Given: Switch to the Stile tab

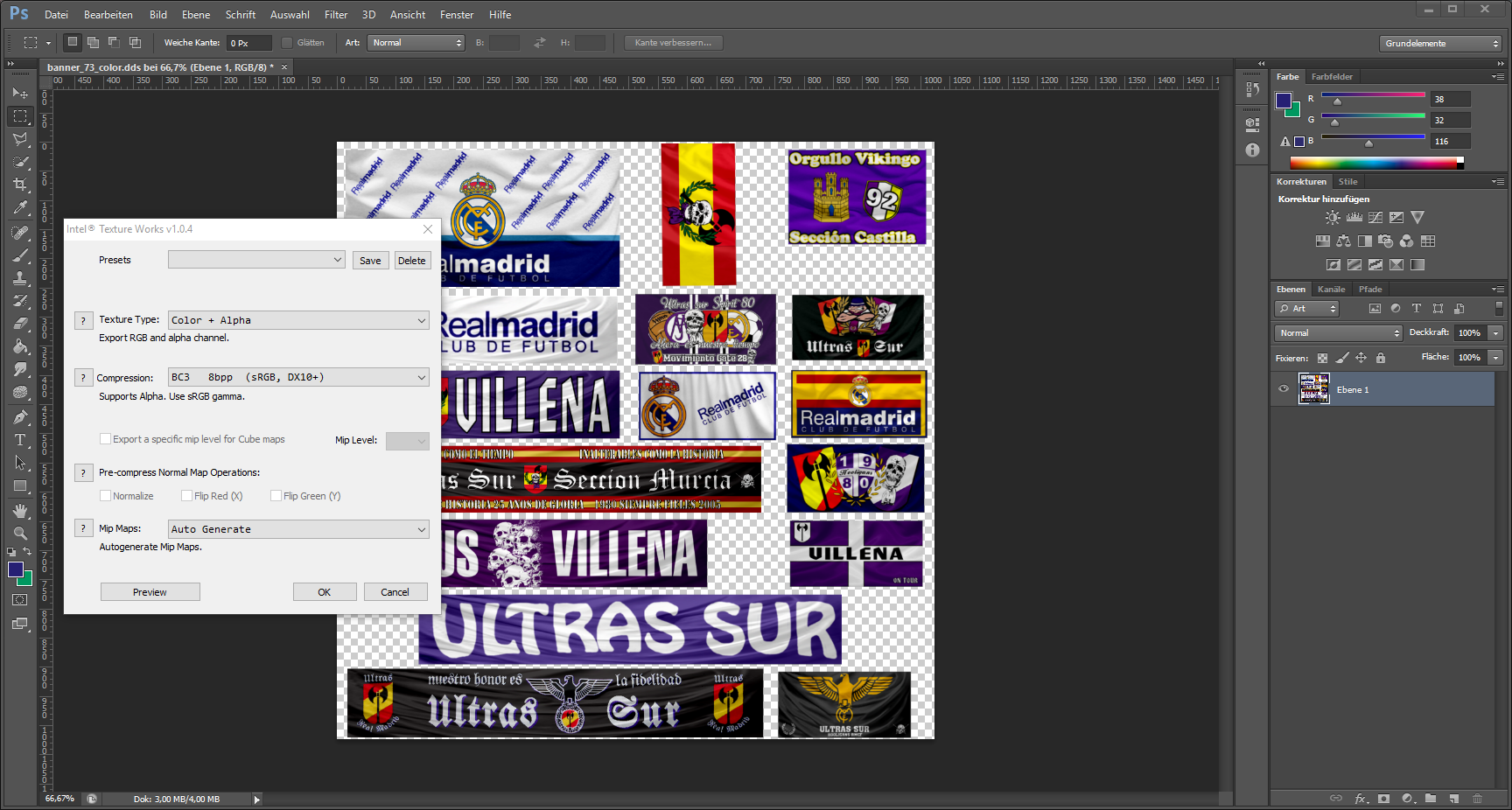Looking at the screenshot, I should click(1348, 182).
